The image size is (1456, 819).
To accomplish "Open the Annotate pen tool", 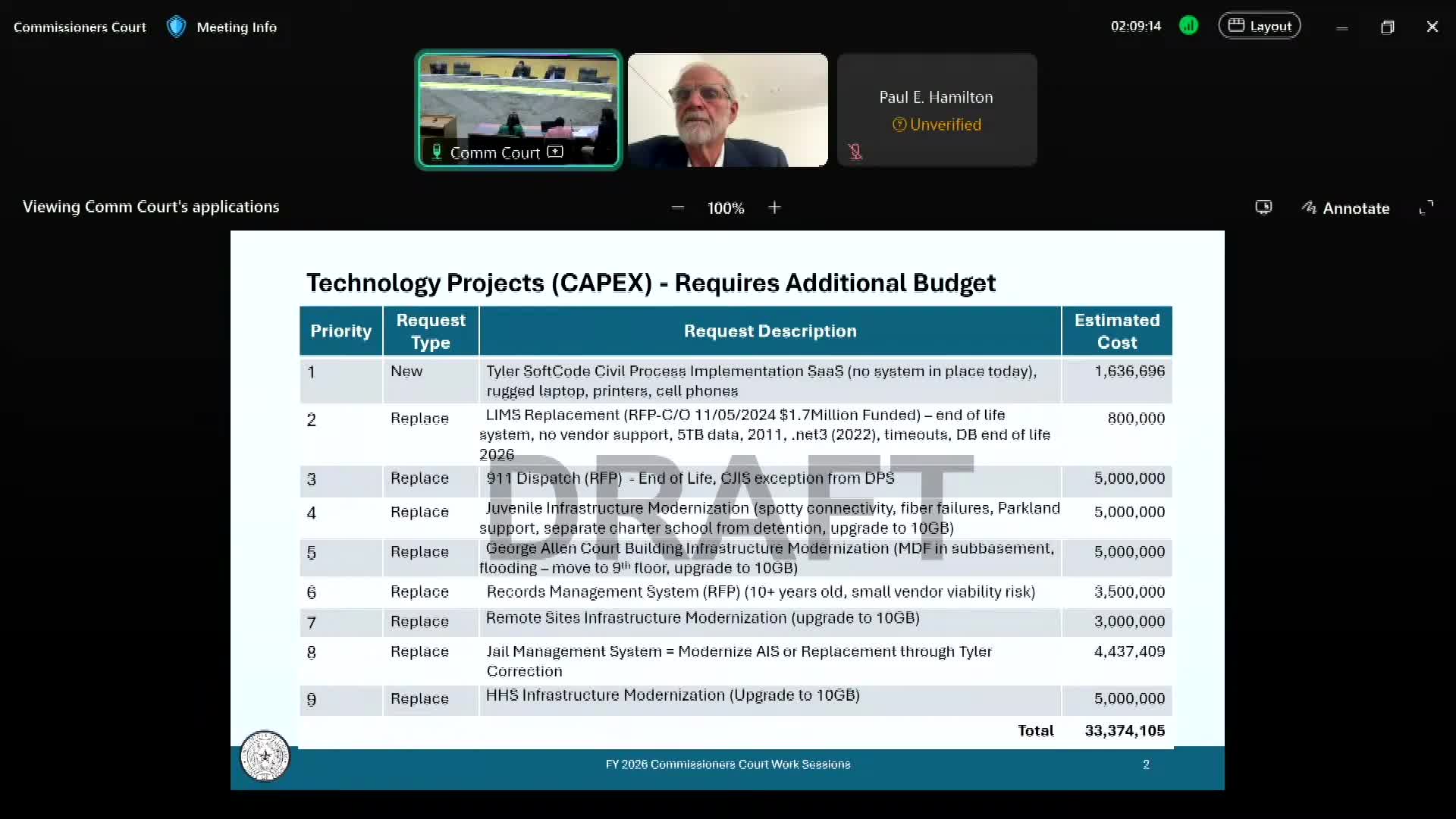I will coord(1310,207).
